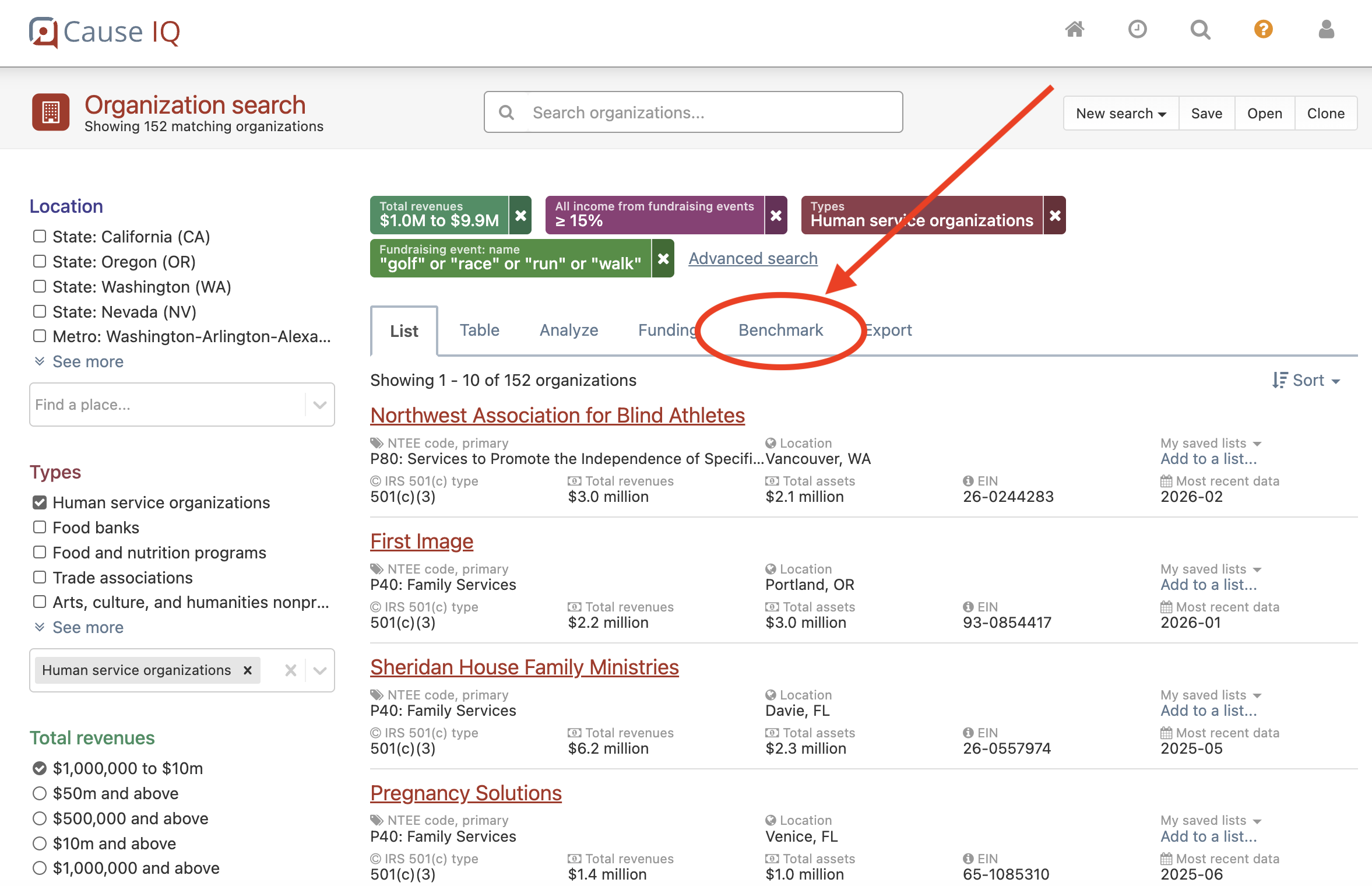Switch to the Table tab

click(x=479, y=330)
